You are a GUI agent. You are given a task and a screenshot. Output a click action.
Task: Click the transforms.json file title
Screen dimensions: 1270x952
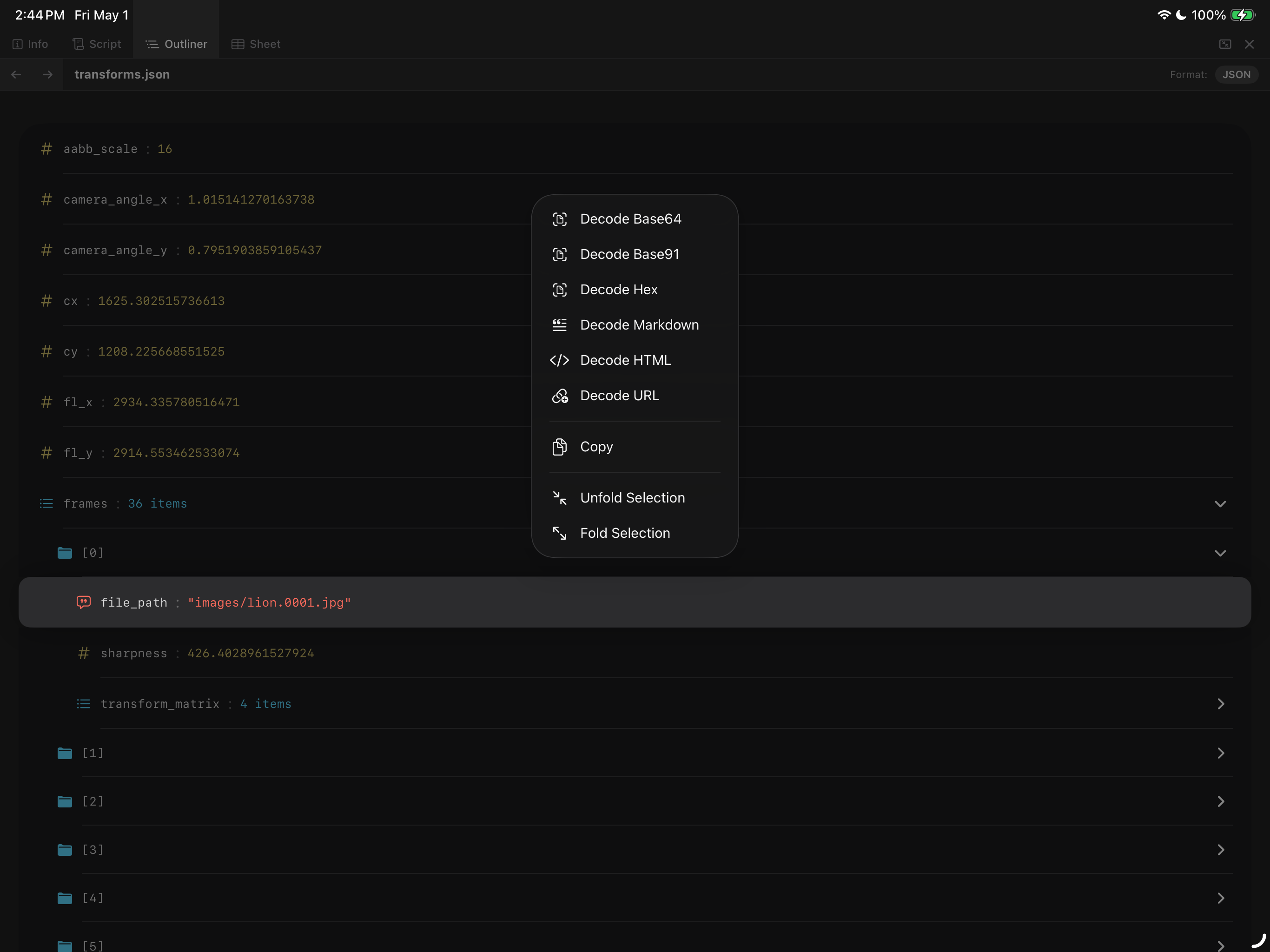pos(122,75)
